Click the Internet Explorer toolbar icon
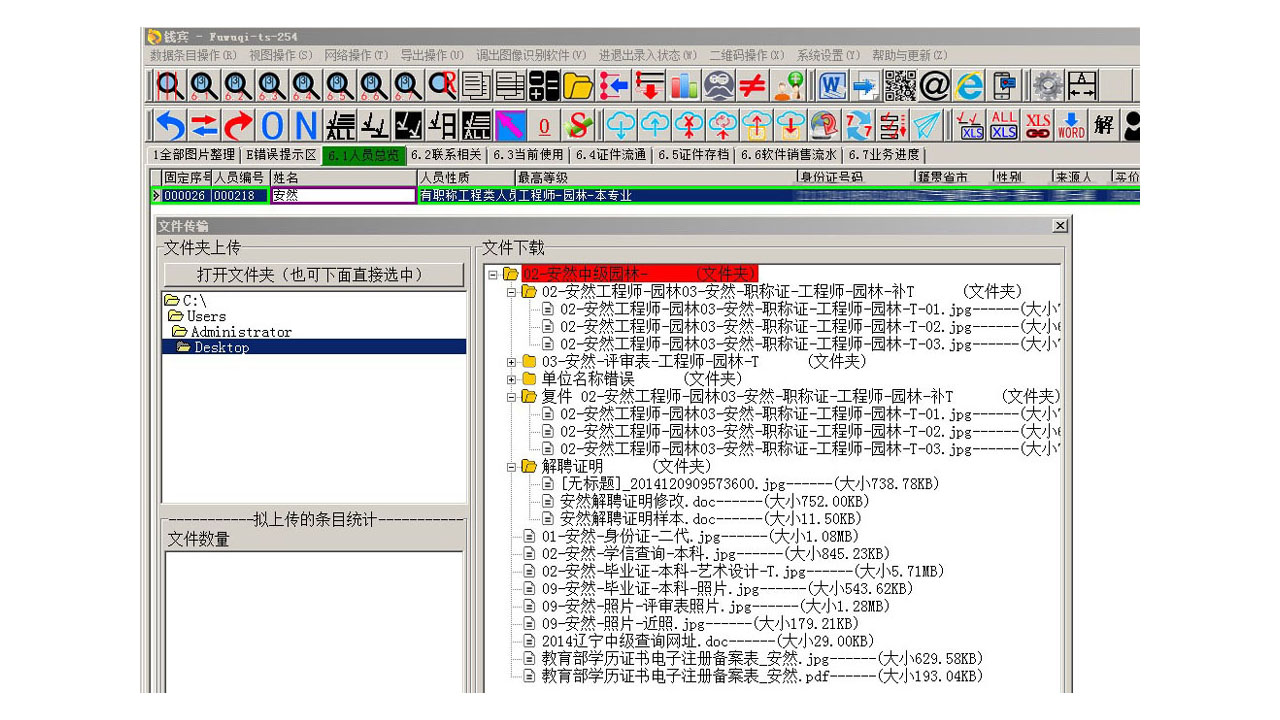This screenshot has width=1280, height=720. (968, 86)
